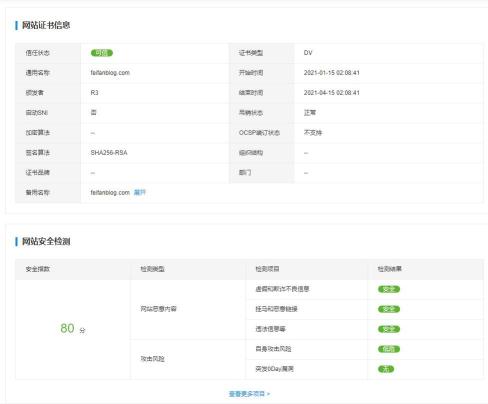Click the 自身攻击风险 detection item

pos(273,349)
